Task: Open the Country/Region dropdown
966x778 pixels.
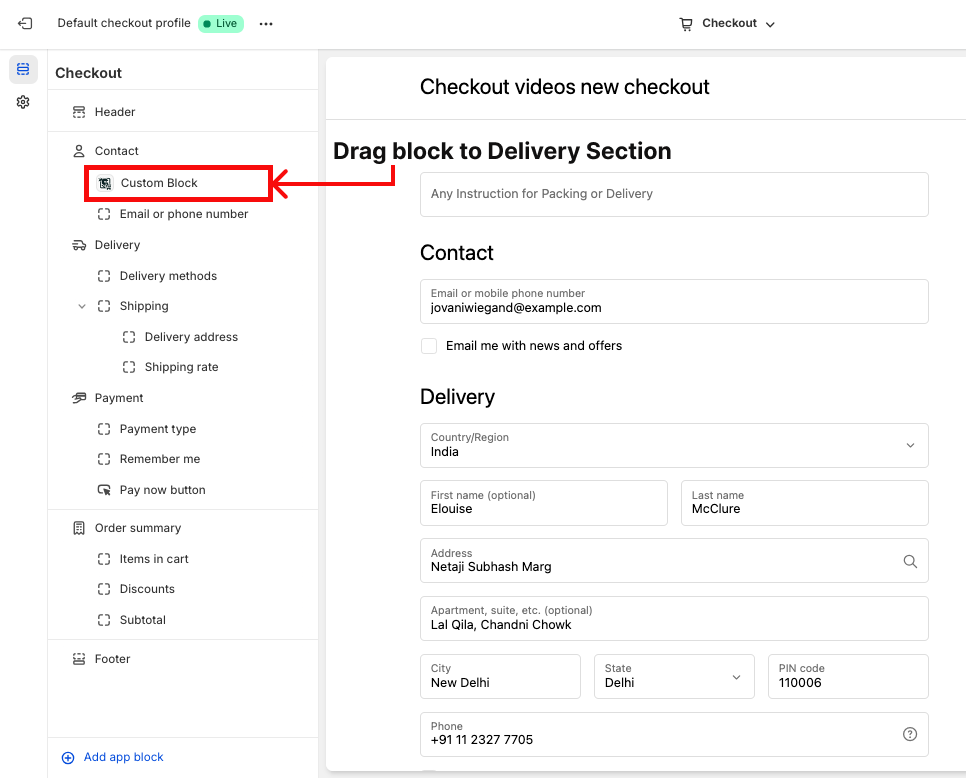Action: click(674, 445)
